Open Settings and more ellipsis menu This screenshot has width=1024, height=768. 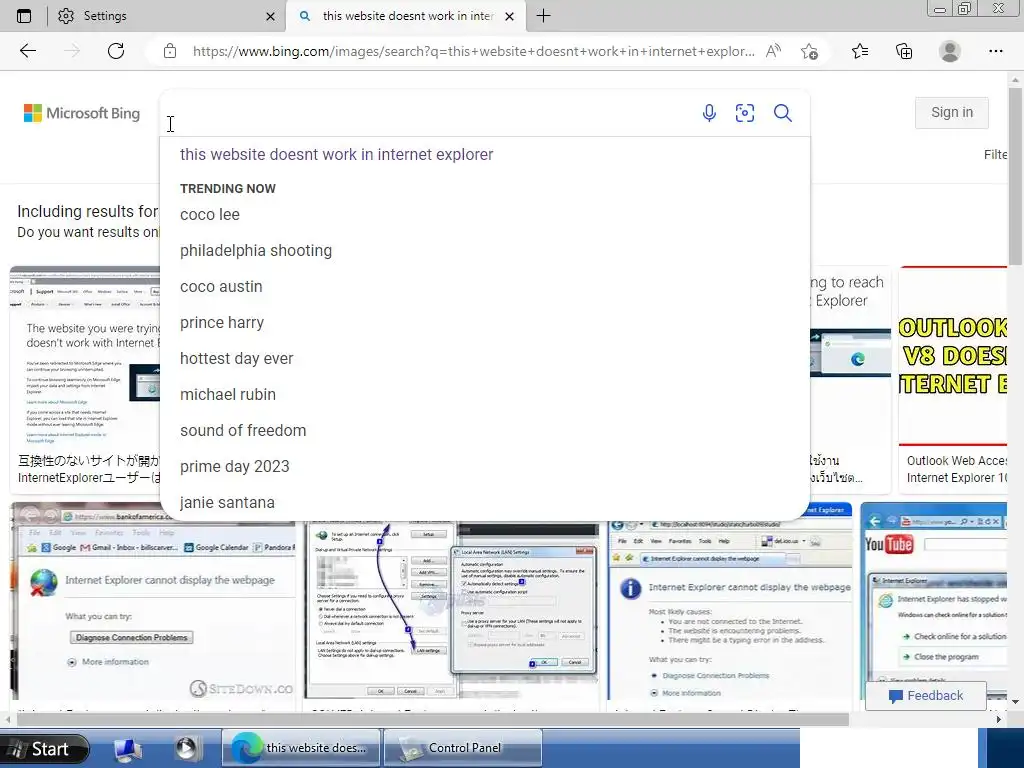pos(995,51)
